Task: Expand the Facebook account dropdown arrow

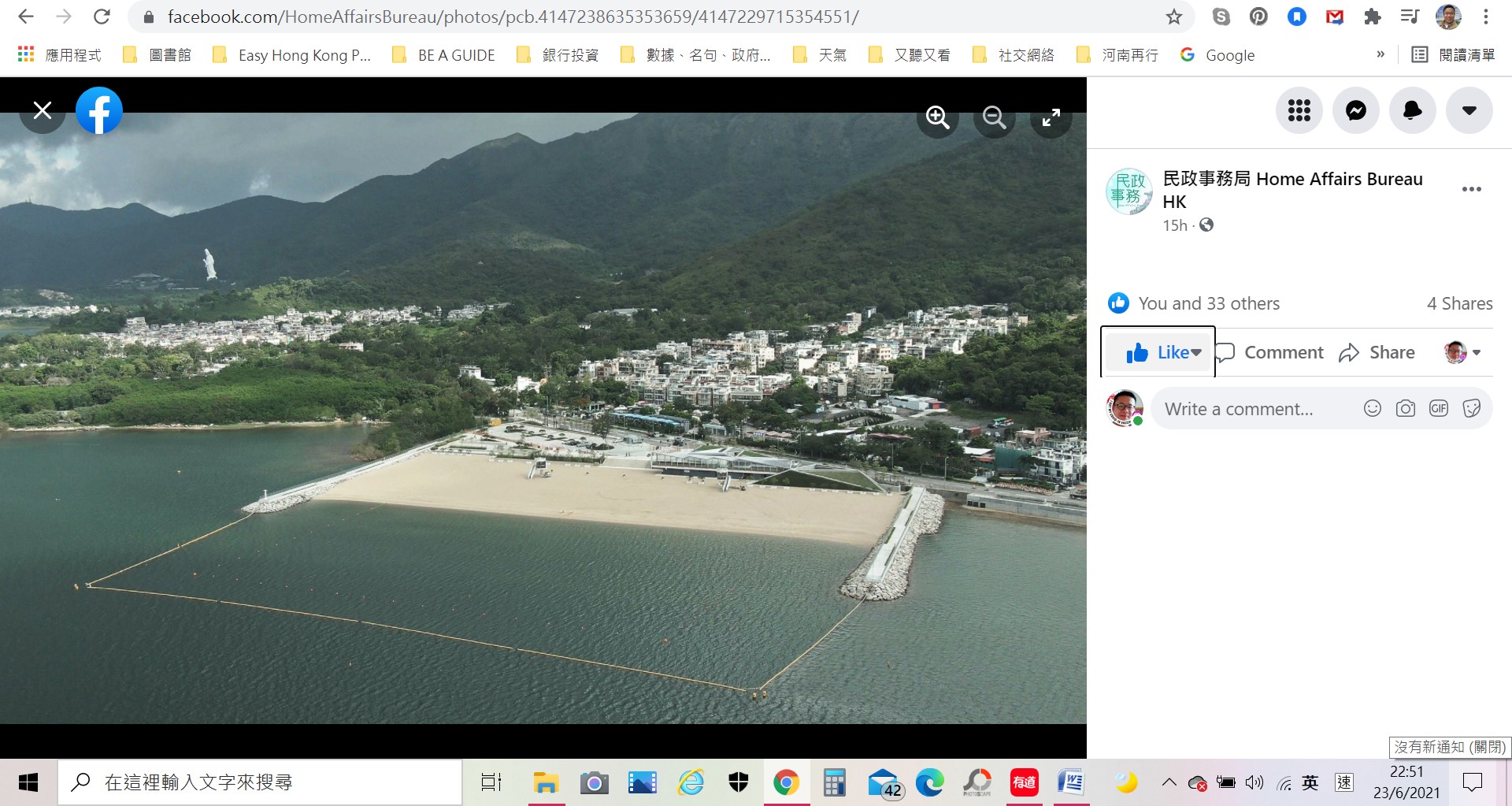Action: tap(1469, 110)
